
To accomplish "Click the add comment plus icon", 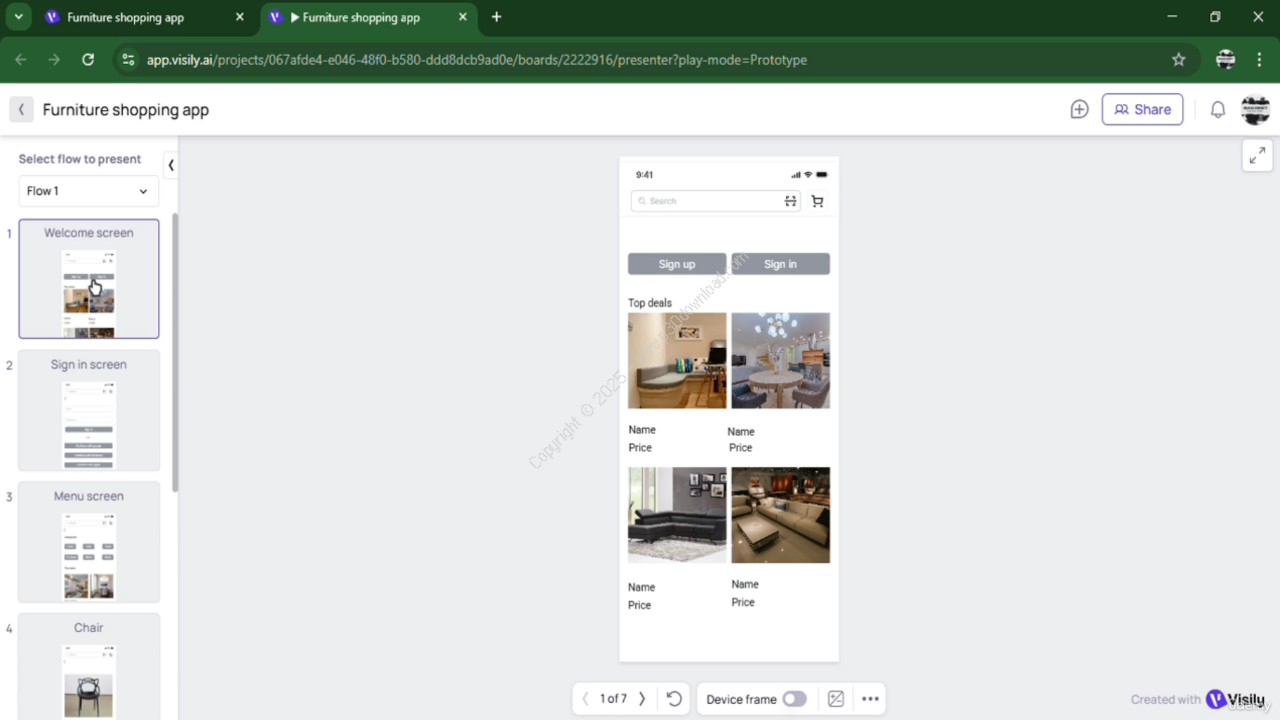I will click(1079, 110).
